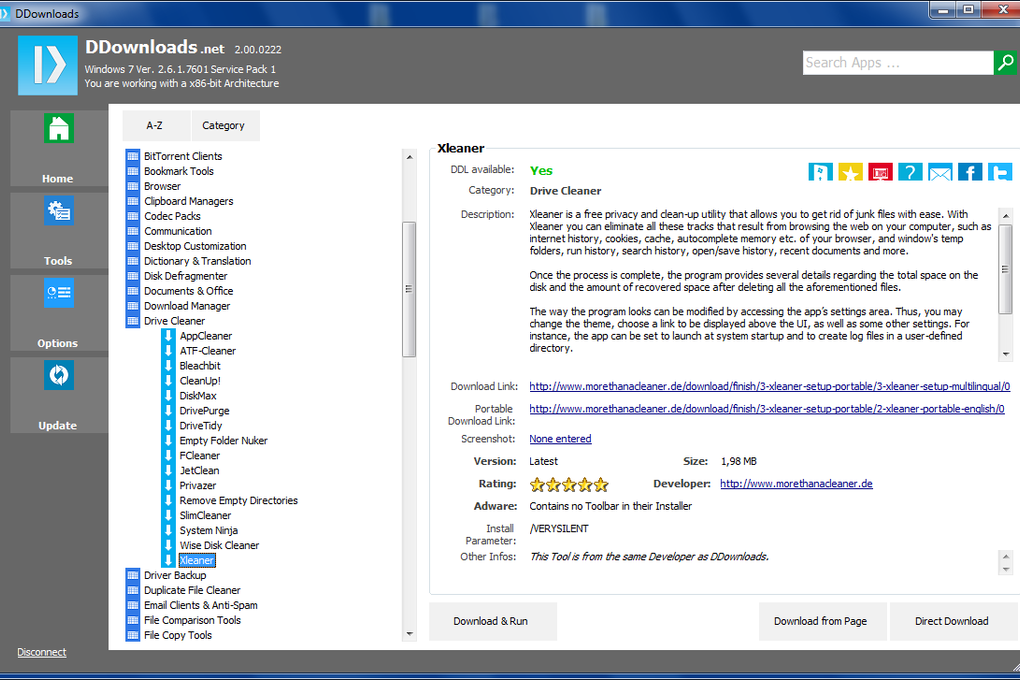
Task: Select ATF-Cleaner in the list
Action: (208, 351)
